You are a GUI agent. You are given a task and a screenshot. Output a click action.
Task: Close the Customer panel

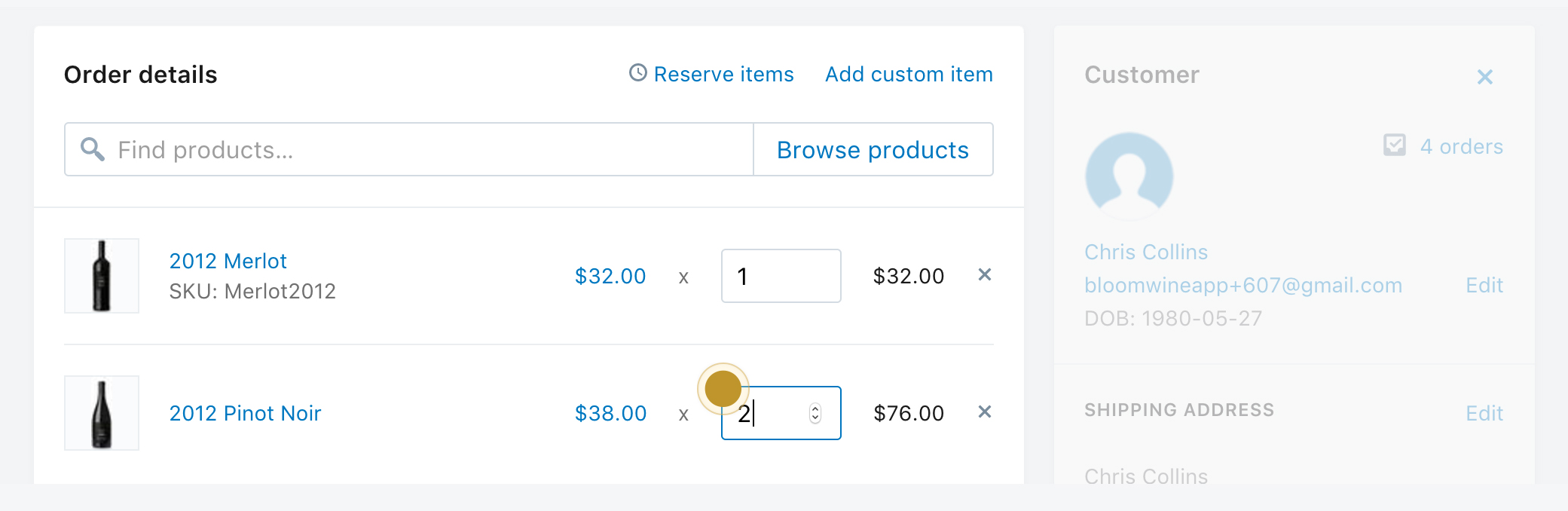point(1484,77)
